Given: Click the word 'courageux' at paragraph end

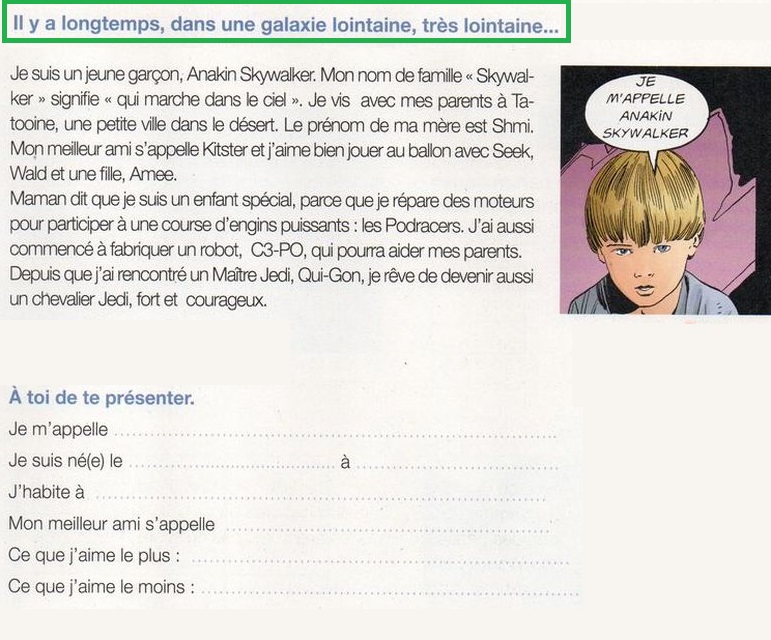Looking at the screenshot, I should coord(226,300).
